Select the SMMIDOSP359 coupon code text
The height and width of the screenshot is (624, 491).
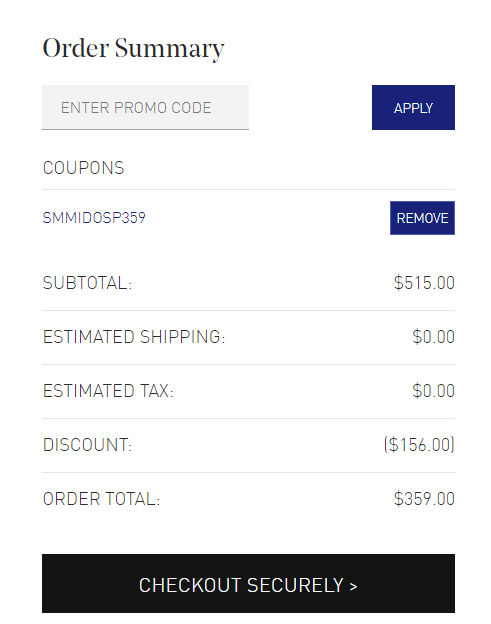point(94,218)
